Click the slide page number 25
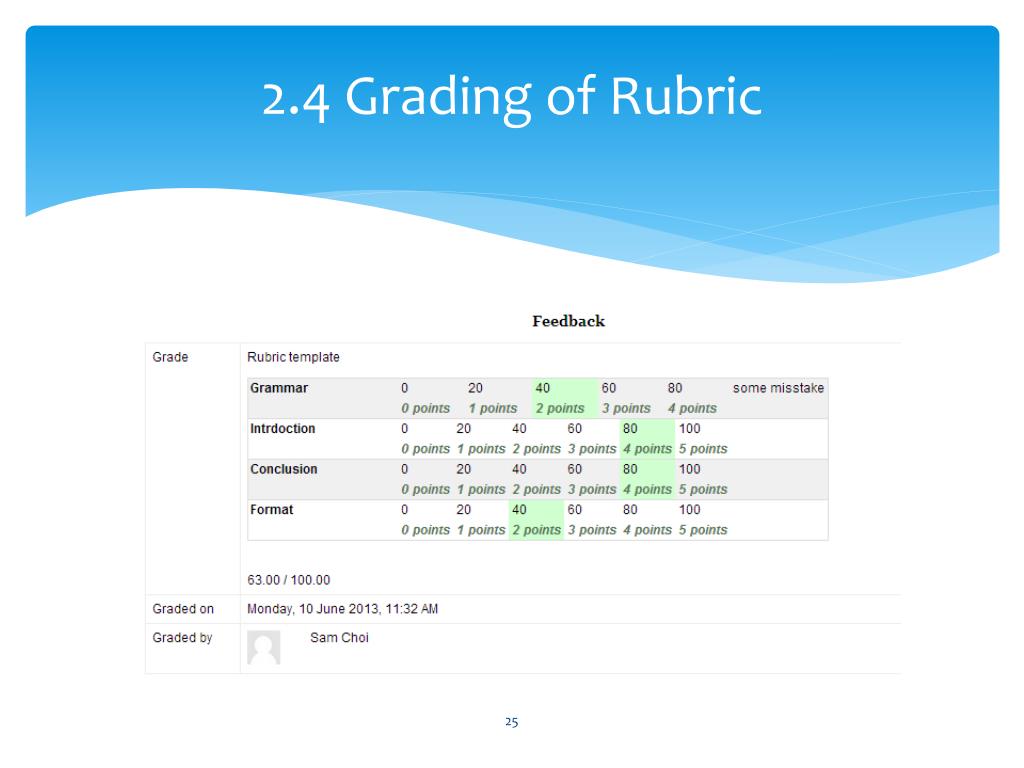Viewport: 1024px width, 768px height. click(x=511, y=722)
